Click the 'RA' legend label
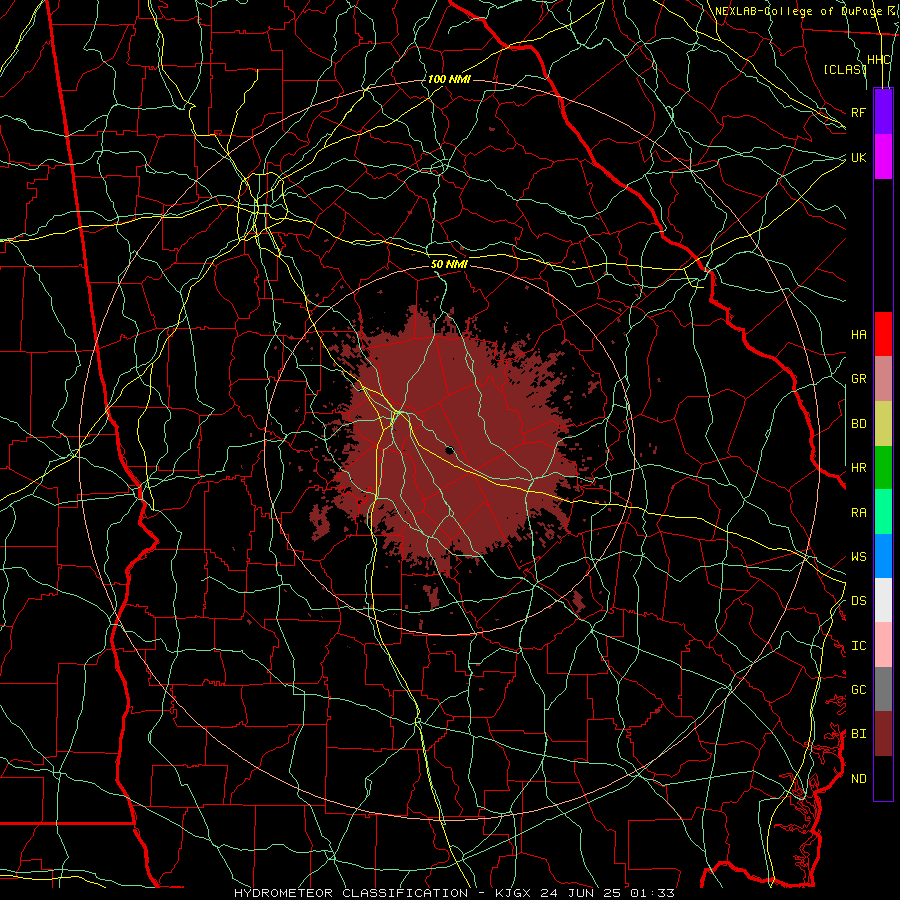This screenshot has width=900, height=900. (859, 513)
